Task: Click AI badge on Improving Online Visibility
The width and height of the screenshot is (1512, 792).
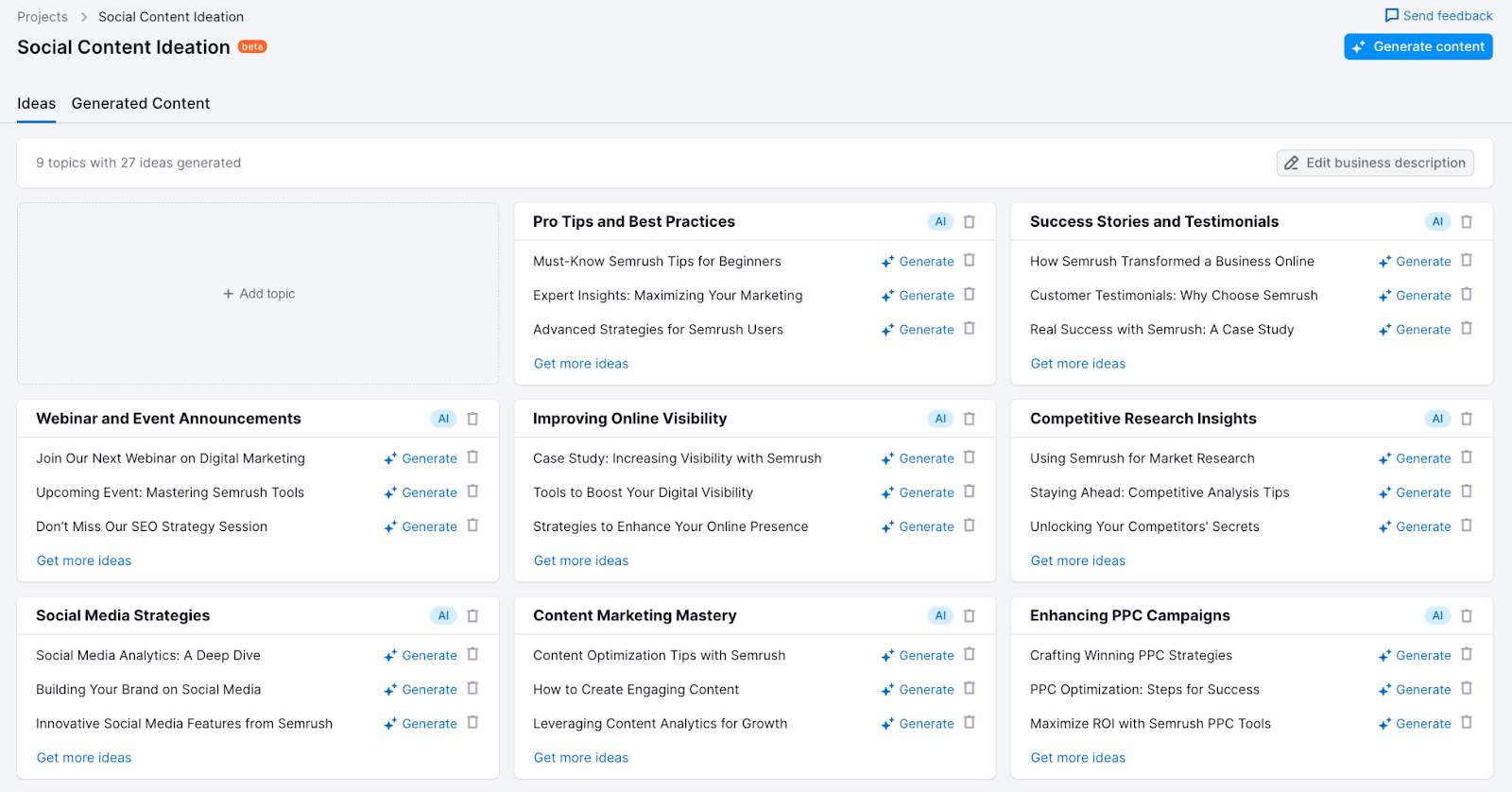Action: [x=939, y=419]
